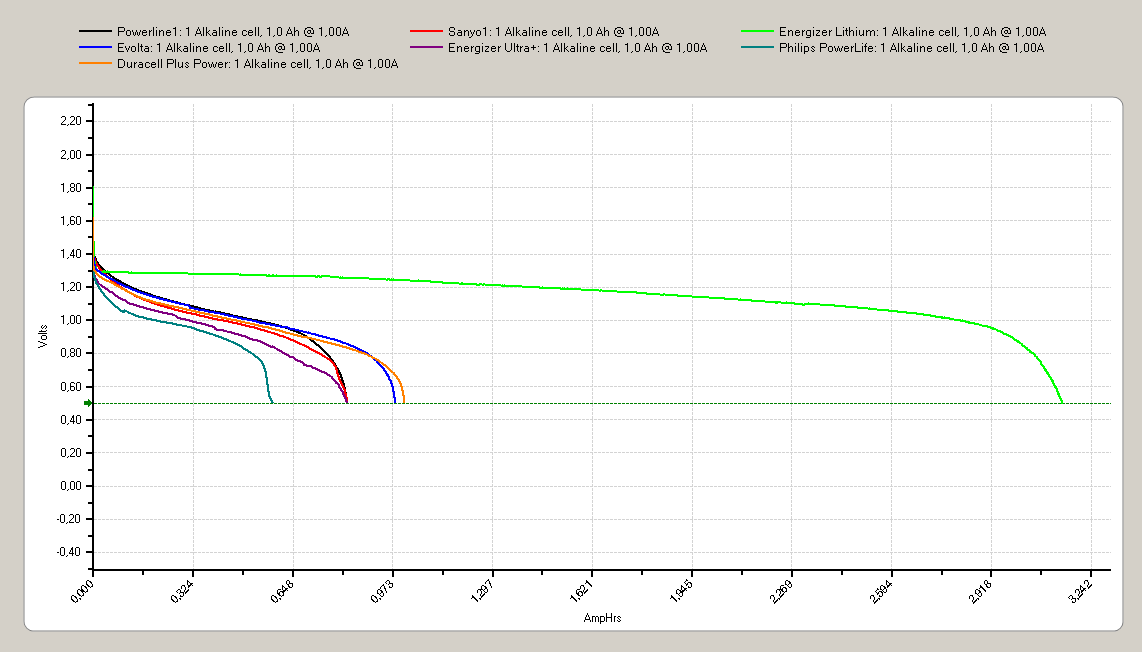Viewport: 1142px width, 652px height.
Task: Select the Powerline1 legend label text
Action: [x=233, y=31]
